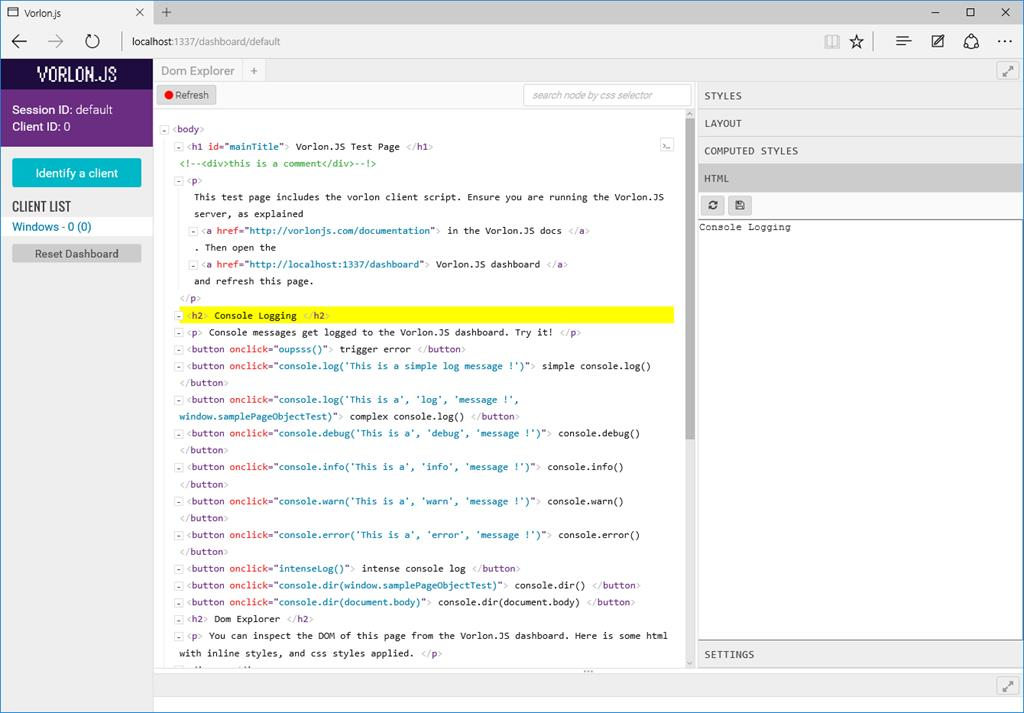
Task: Switch to the Dom Explorer tab
Action: pos(196,70)
